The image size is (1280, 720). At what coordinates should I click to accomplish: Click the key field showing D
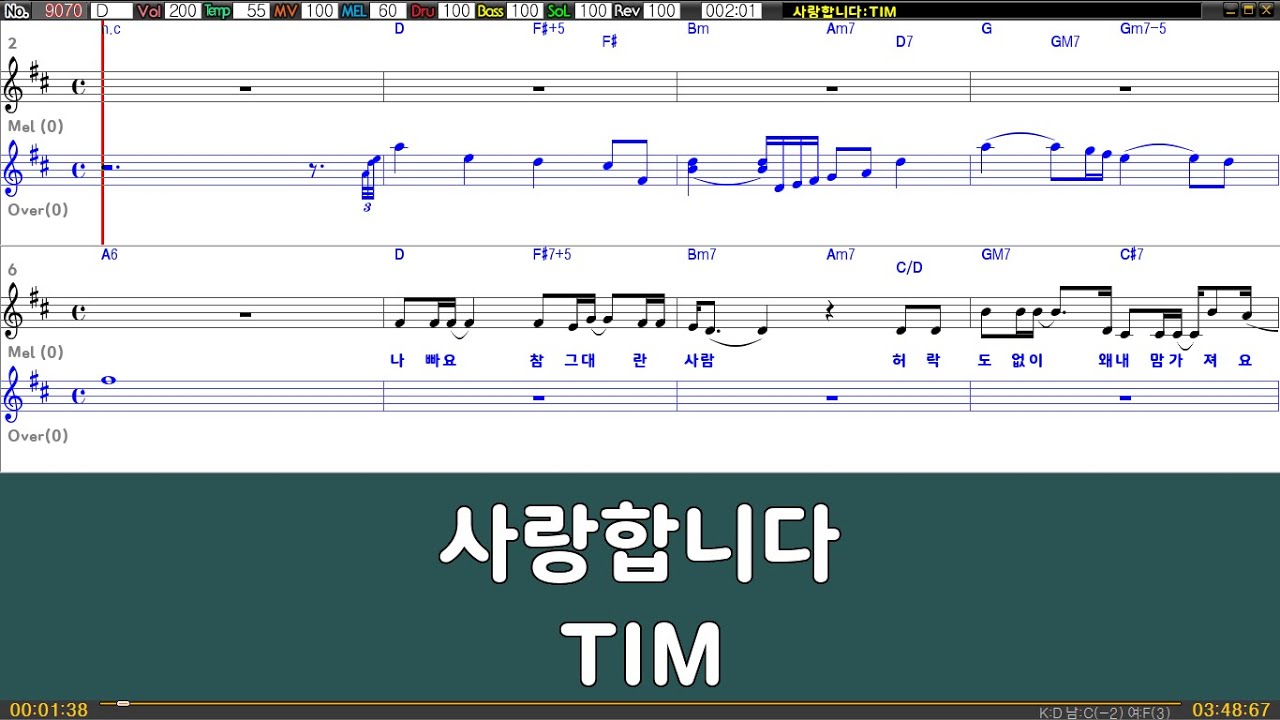[x=110, y=11]
